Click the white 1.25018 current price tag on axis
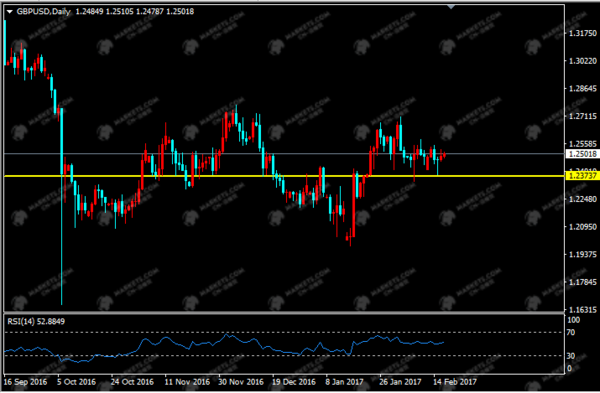Viewport: 600px width, 393px height. (x=582, y=154)
